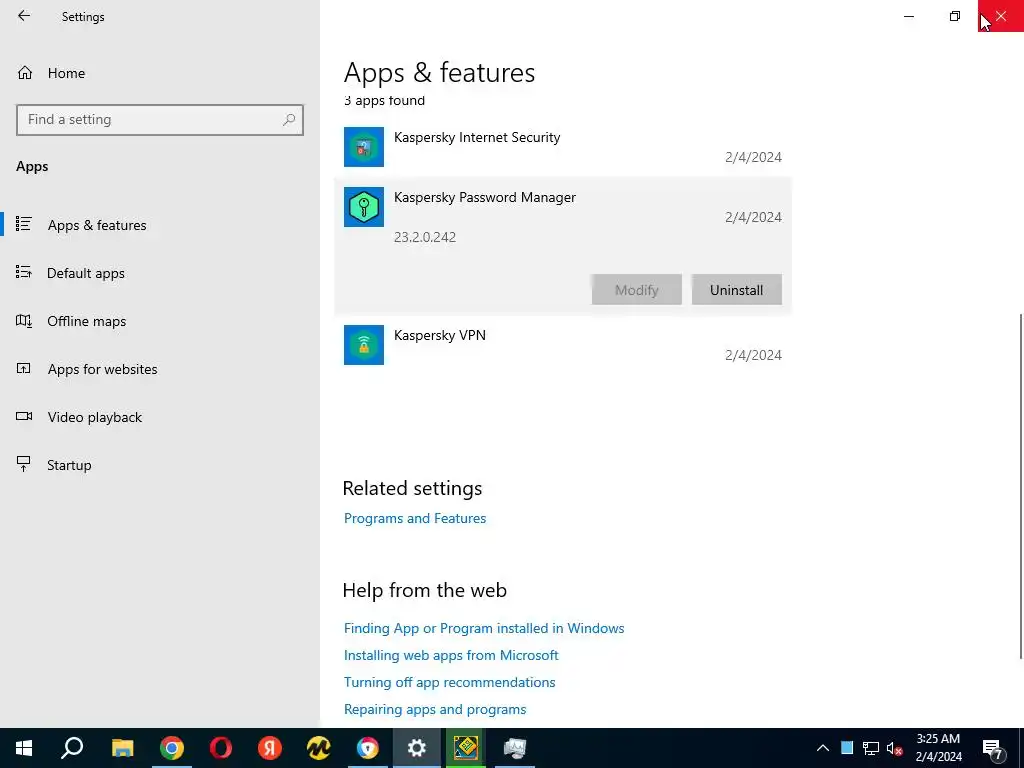Open Installing web apps from Microsoft link
The height and width of the screenshot is (768, 1024).
click(x=451, y=655)
